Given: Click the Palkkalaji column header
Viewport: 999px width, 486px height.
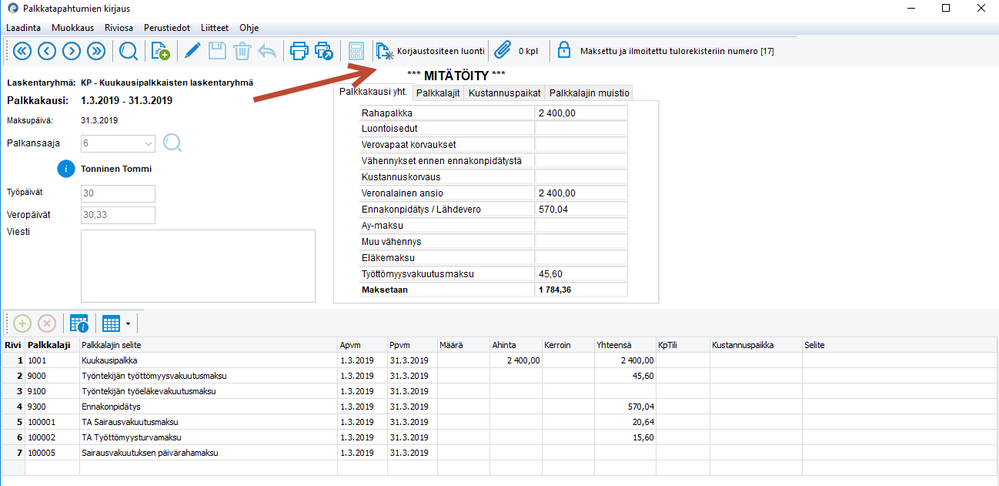Looking at the screenshot, I should pyautogui.click(x=52, y=345).
